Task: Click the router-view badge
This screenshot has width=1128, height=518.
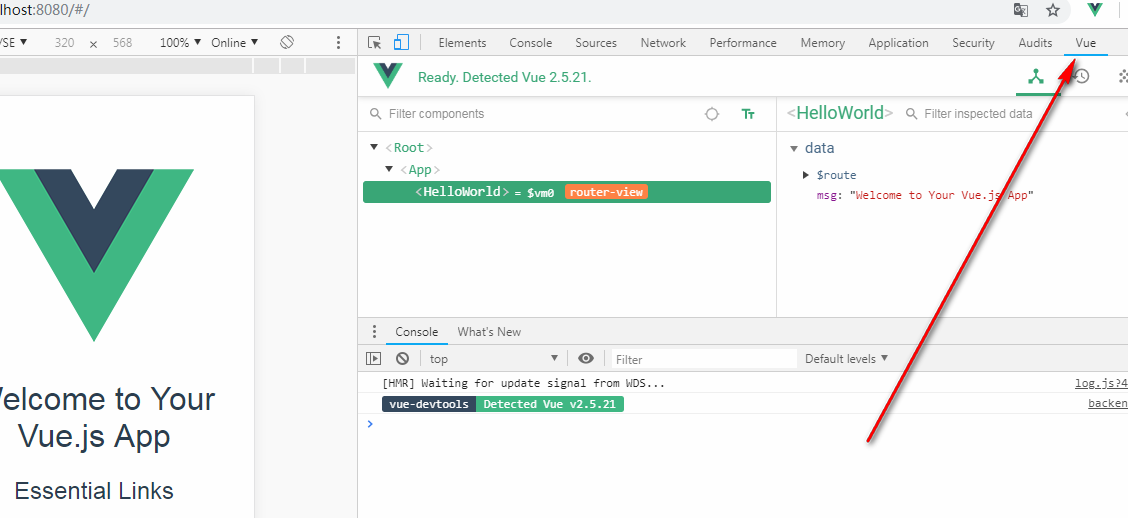Action: point(606,192)
